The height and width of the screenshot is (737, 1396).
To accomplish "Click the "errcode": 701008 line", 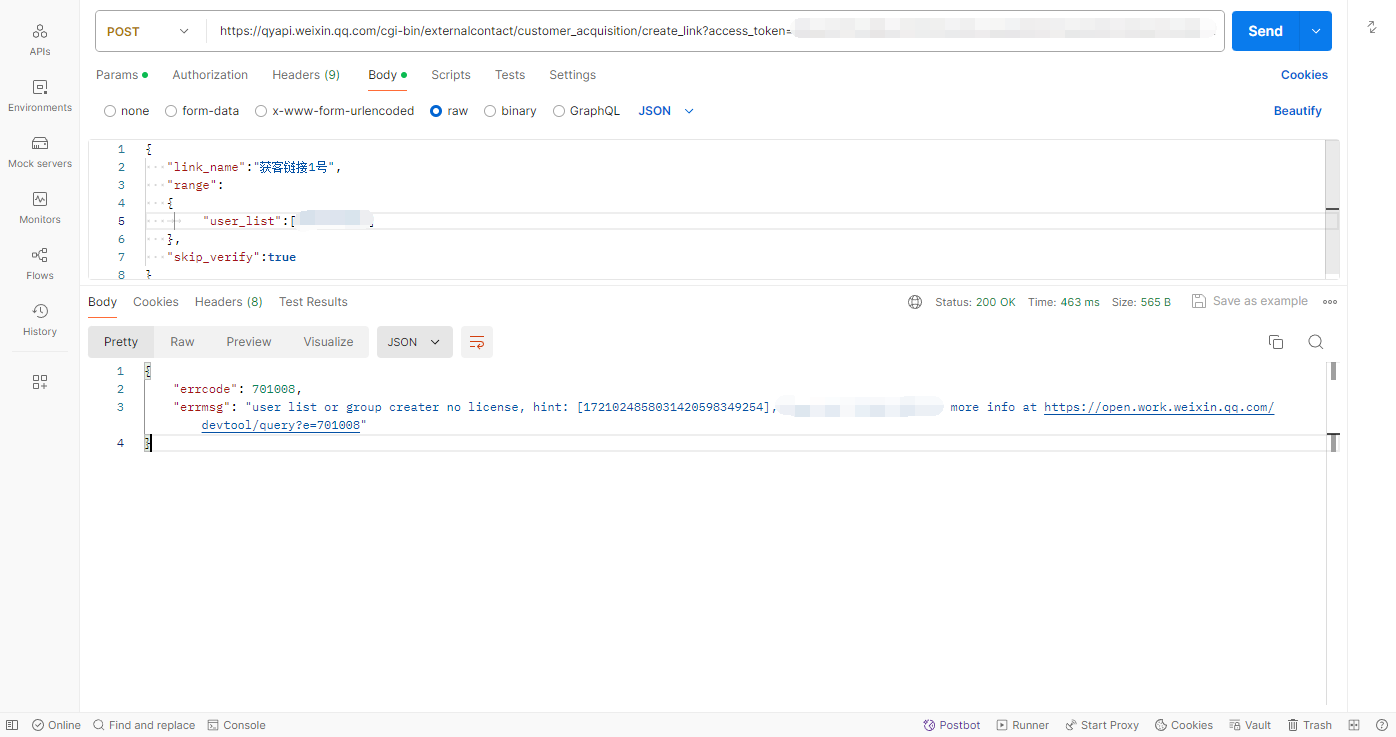I will pos(238,389).
